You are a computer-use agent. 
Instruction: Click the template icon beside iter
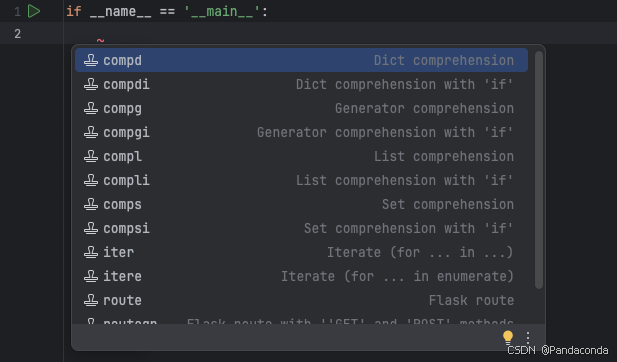click(91, 252)
